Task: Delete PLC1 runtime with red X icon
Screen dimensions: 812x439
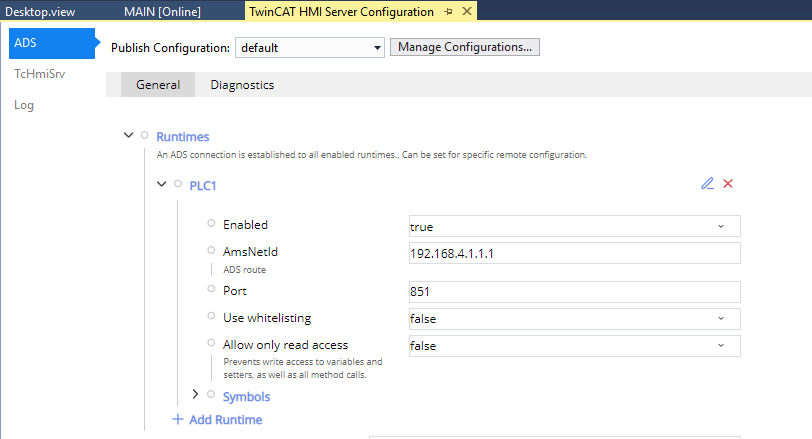Action: (x=728, y=183)
